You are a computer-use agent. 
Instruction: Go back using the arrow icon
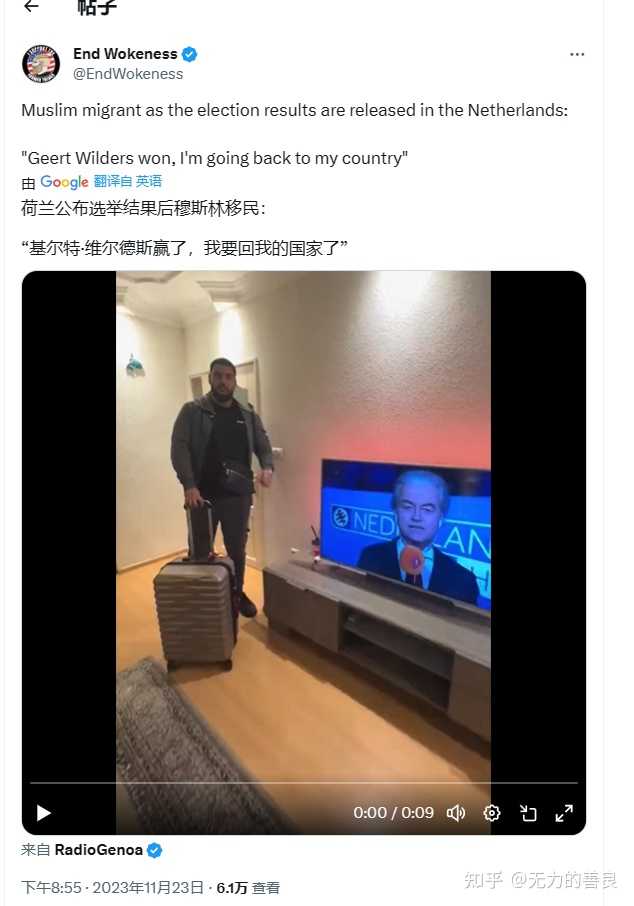click(31, 6)
